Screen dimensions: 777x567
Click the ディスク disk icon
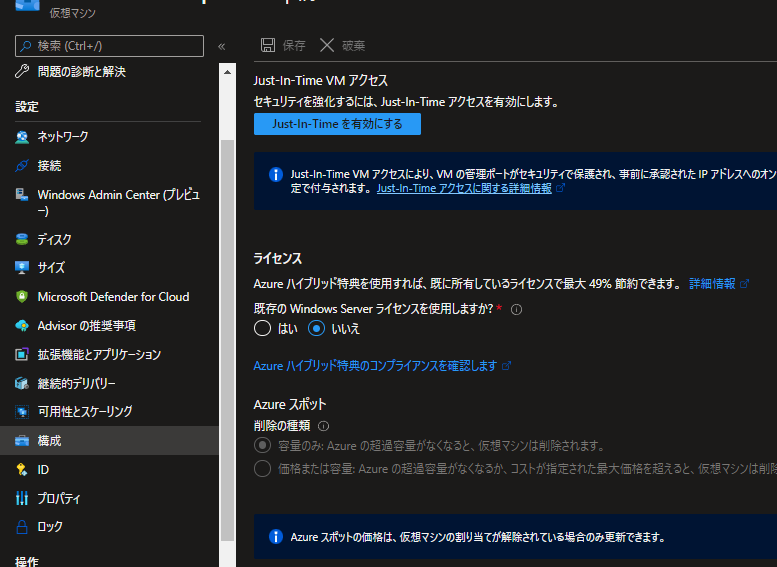pyautogui.click(x=22, y=239)
